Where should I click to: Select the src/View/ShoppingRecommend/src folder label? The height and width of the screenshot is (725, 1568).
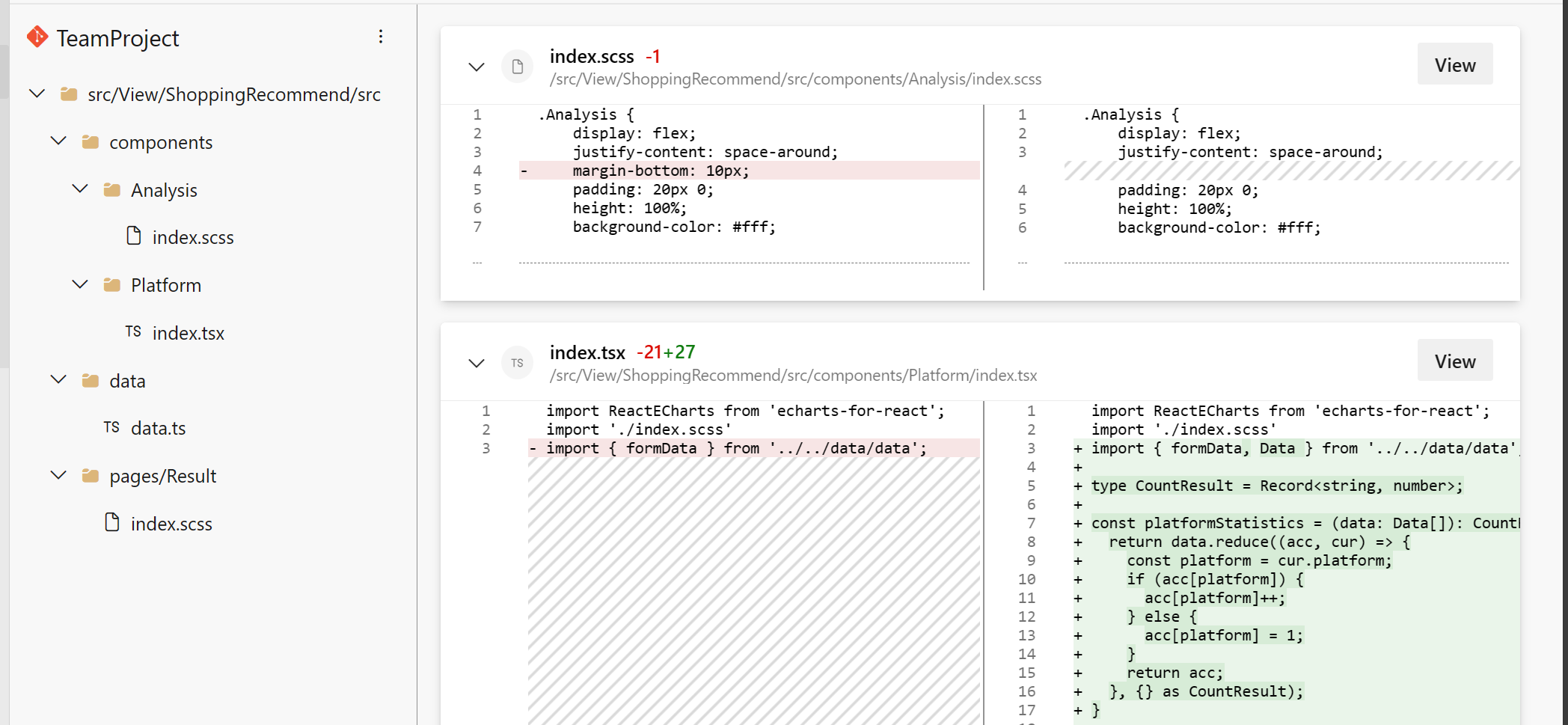[234, 94]
